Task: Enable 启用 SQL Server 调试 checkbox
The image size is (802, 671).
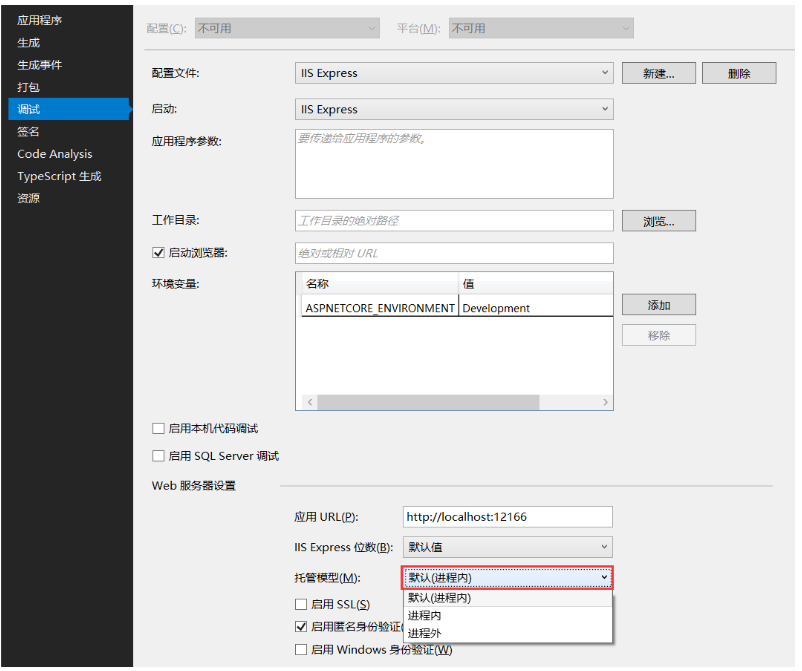Action: tap(158, 456)
